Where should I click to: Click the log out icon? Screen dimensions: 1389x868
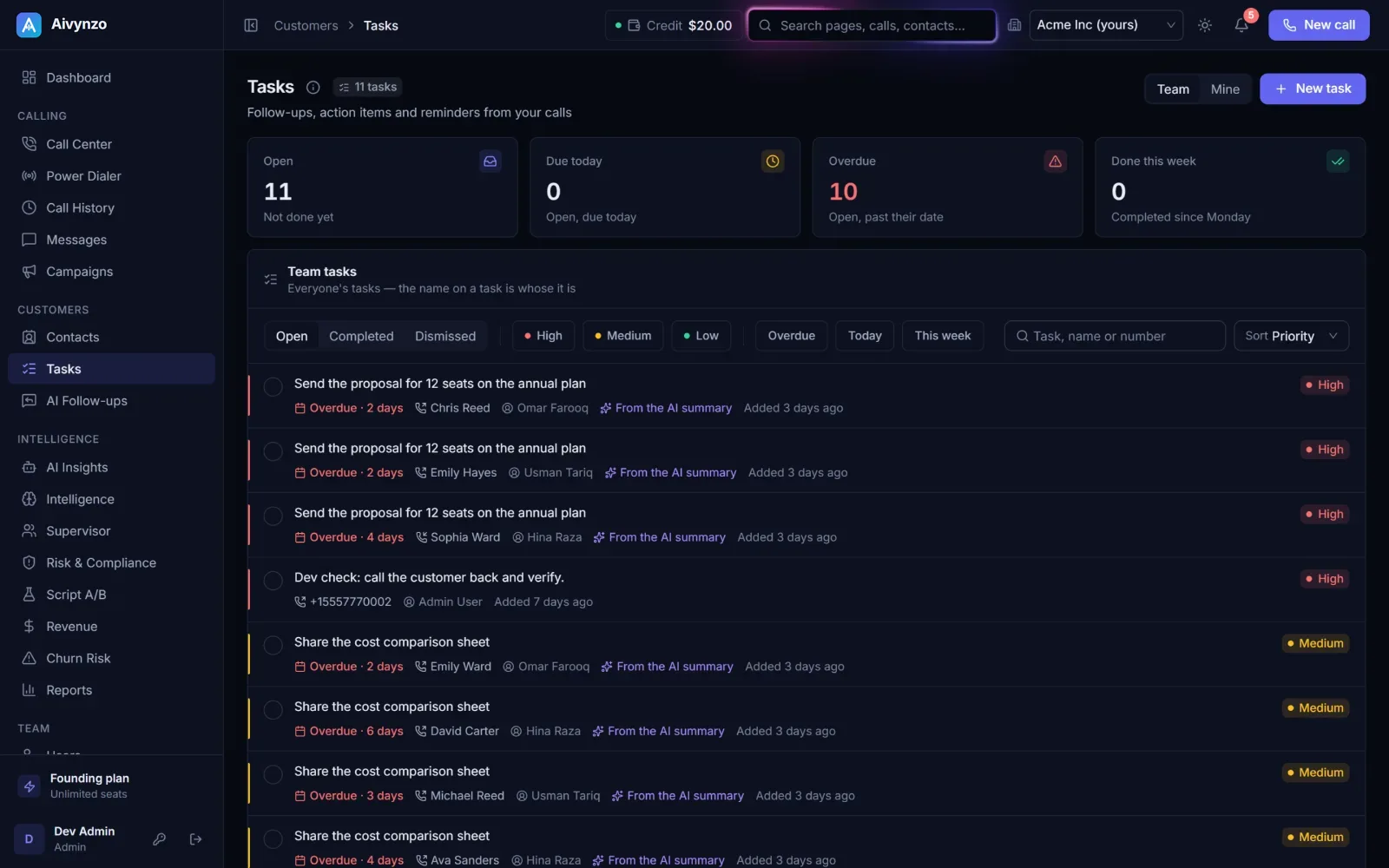[195, 838]
